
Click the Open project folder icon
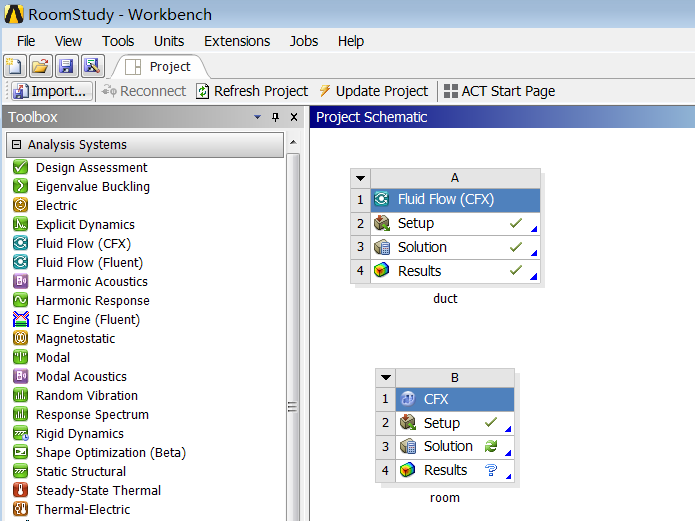pos(41,67)
